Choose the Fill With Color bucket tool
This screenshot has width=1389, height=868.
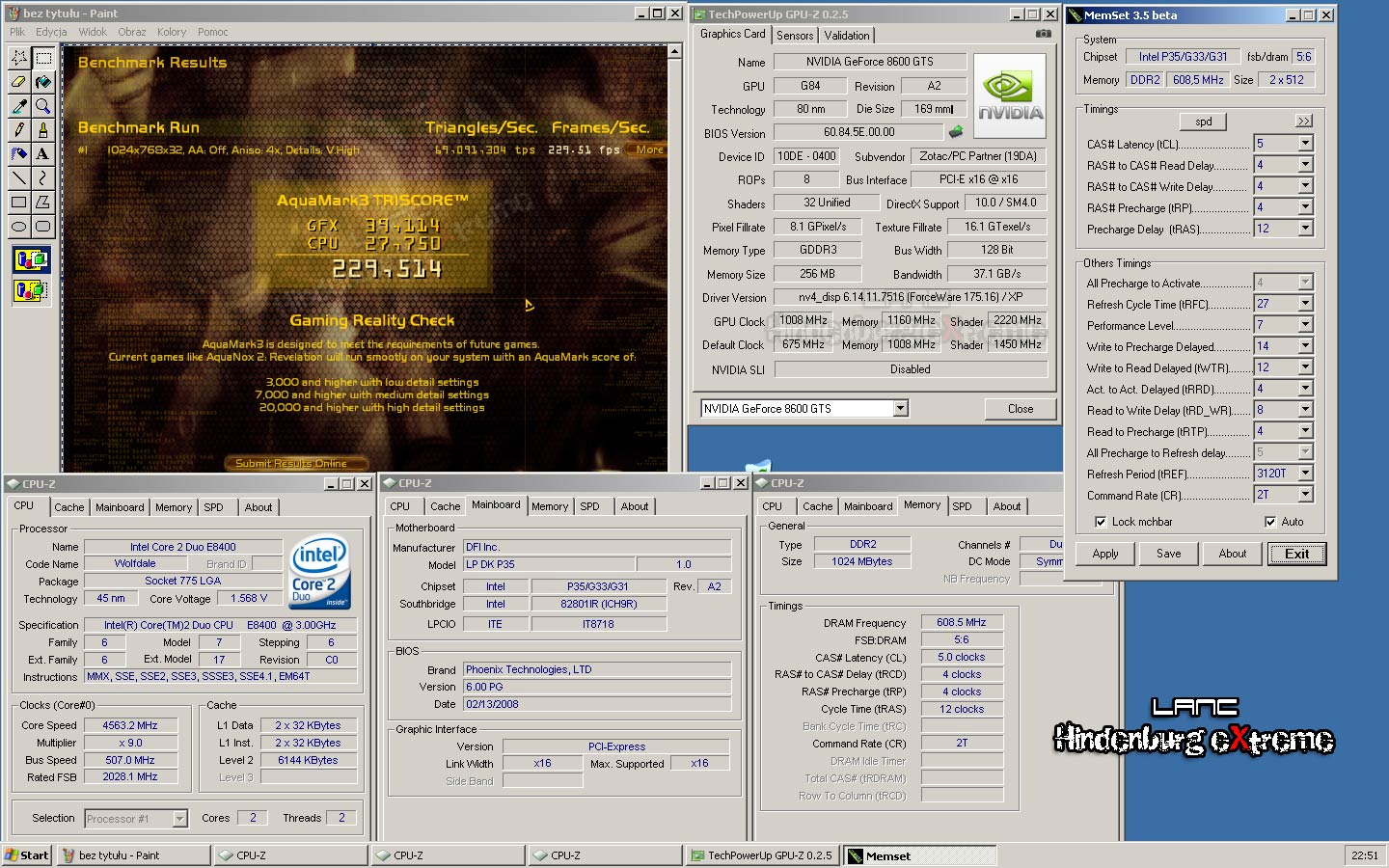42,82
